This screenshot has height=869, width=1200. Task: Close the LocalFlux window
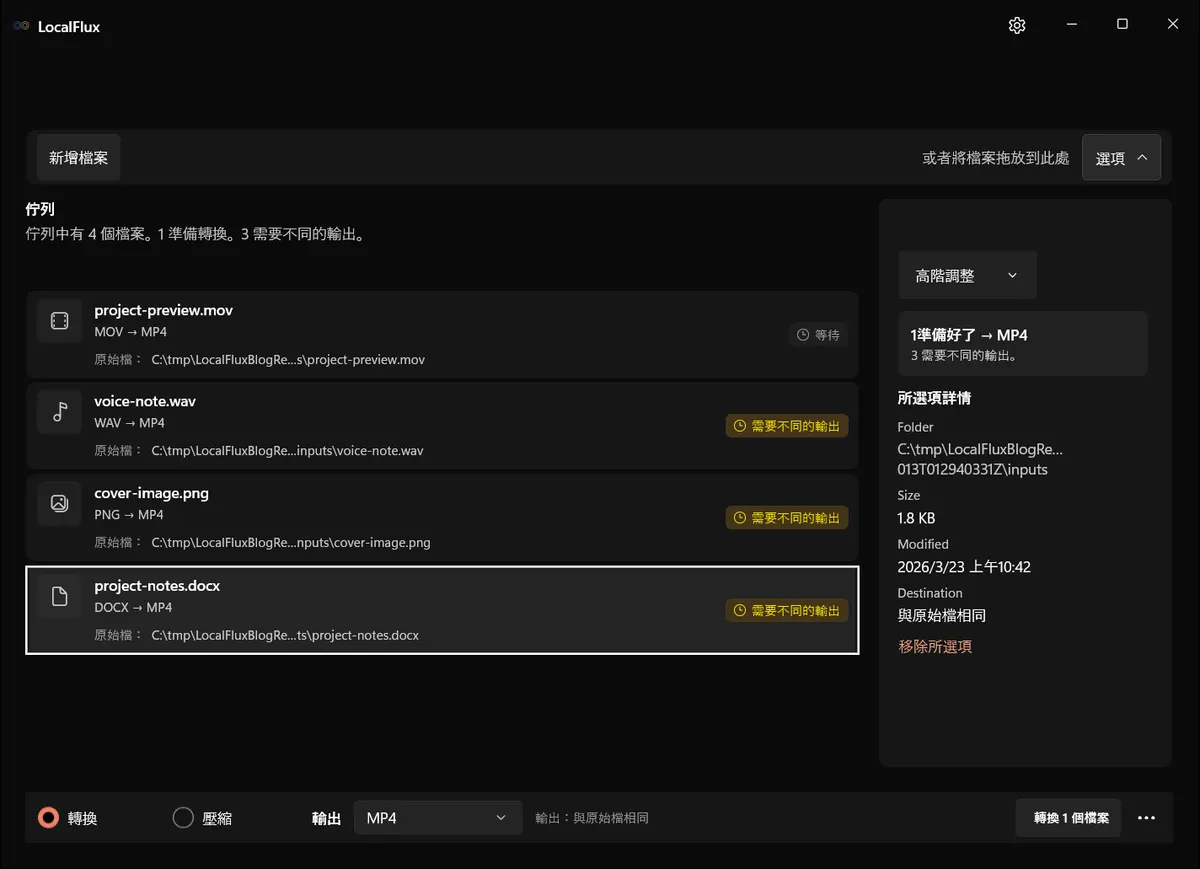pos(1173,25)
